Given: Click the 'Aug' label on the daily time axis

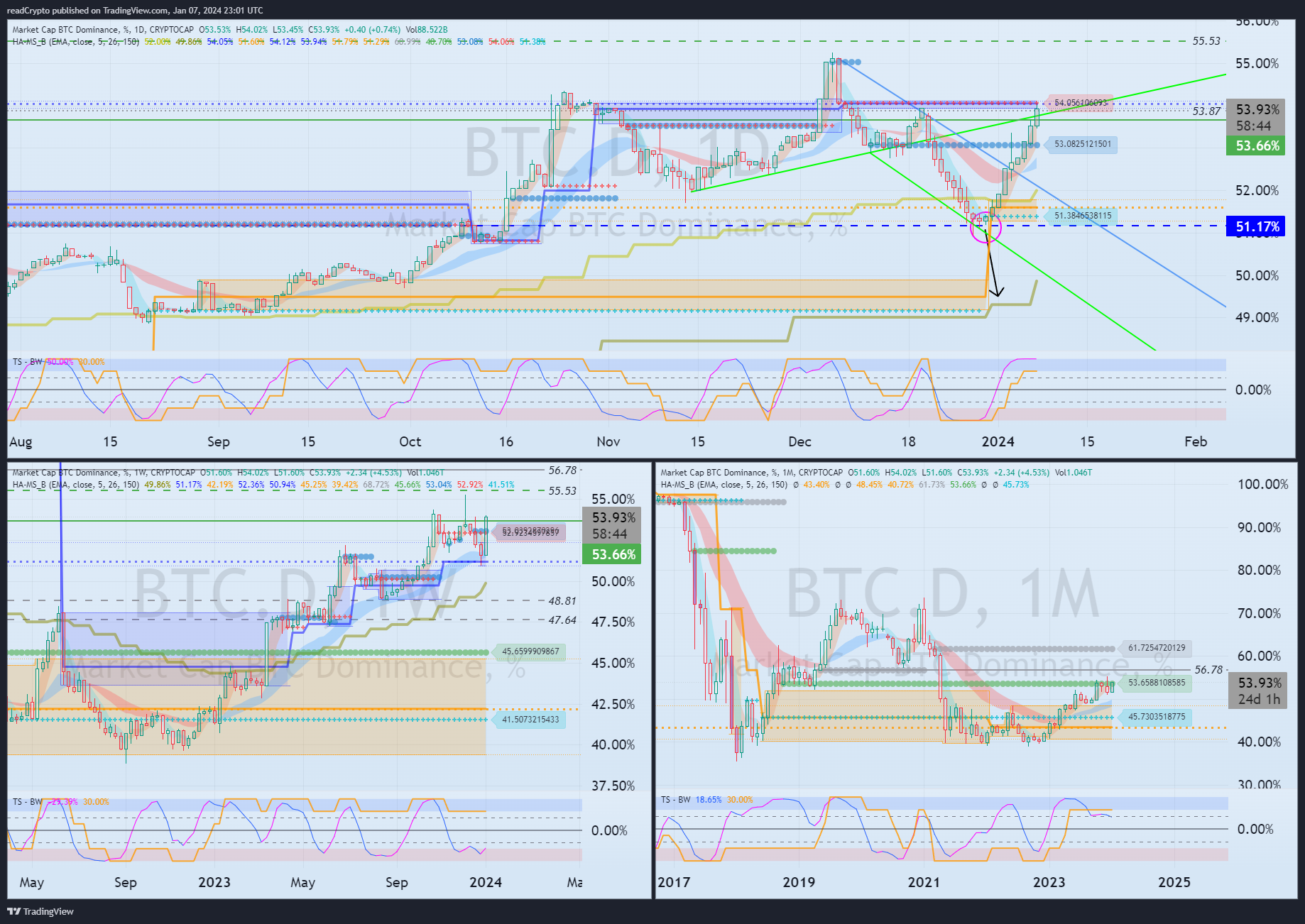Looking at the screenshot, I should click(x=21, y=442).
